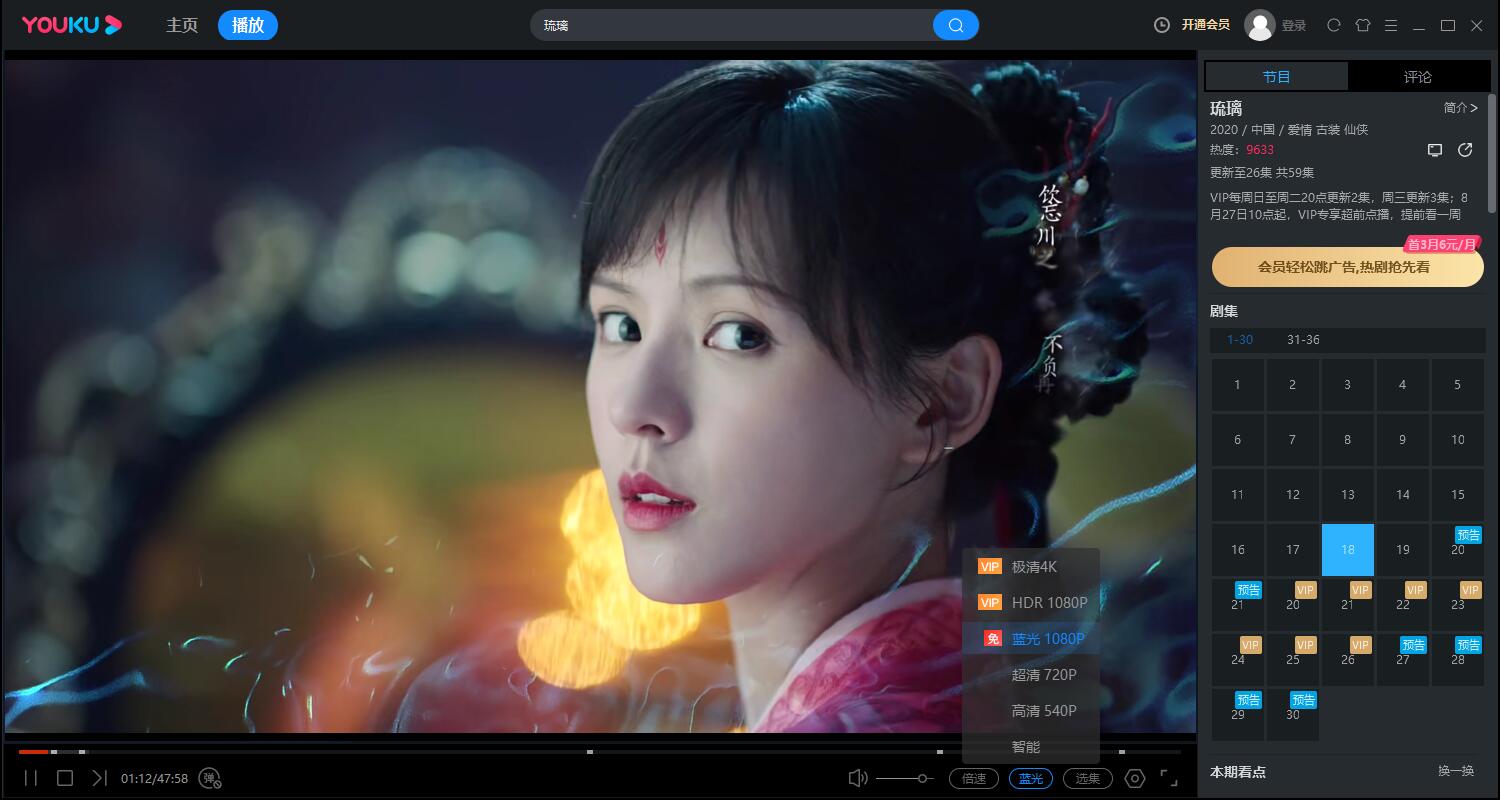
Task: Click the user avatar icon
Action: 1259,25
